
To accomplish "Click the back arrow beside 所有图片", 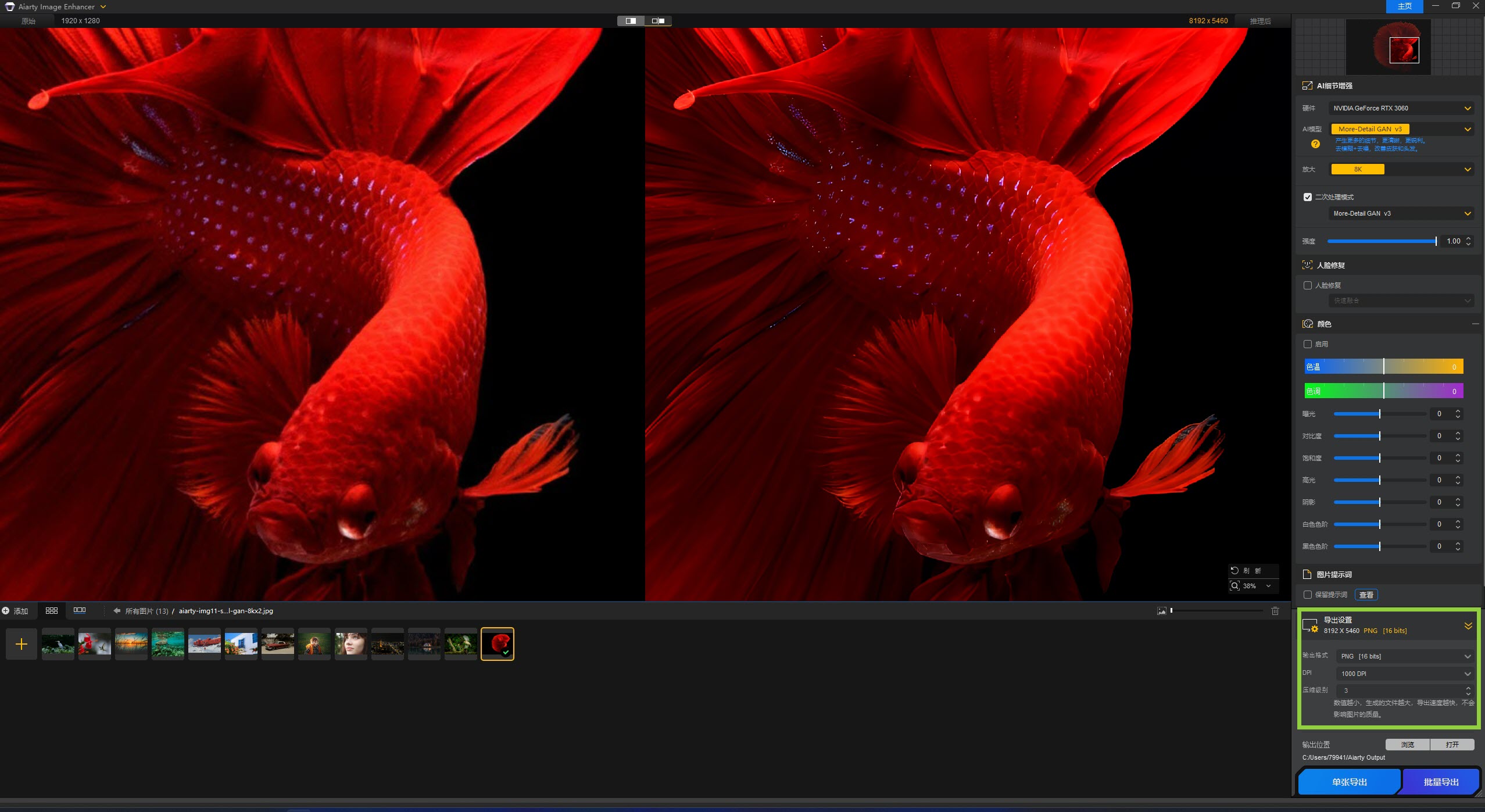I will coord(117,611).
